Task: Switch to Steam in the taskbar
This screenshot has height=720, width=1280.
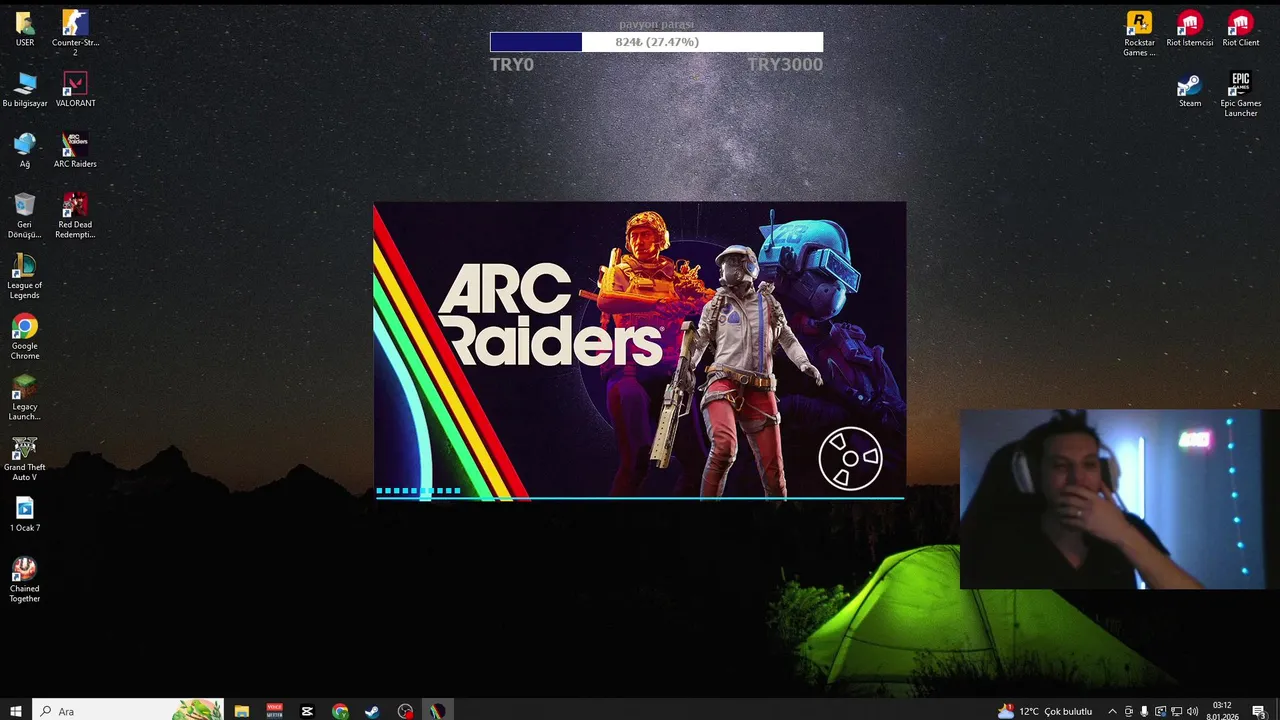Action: (372, 711)
